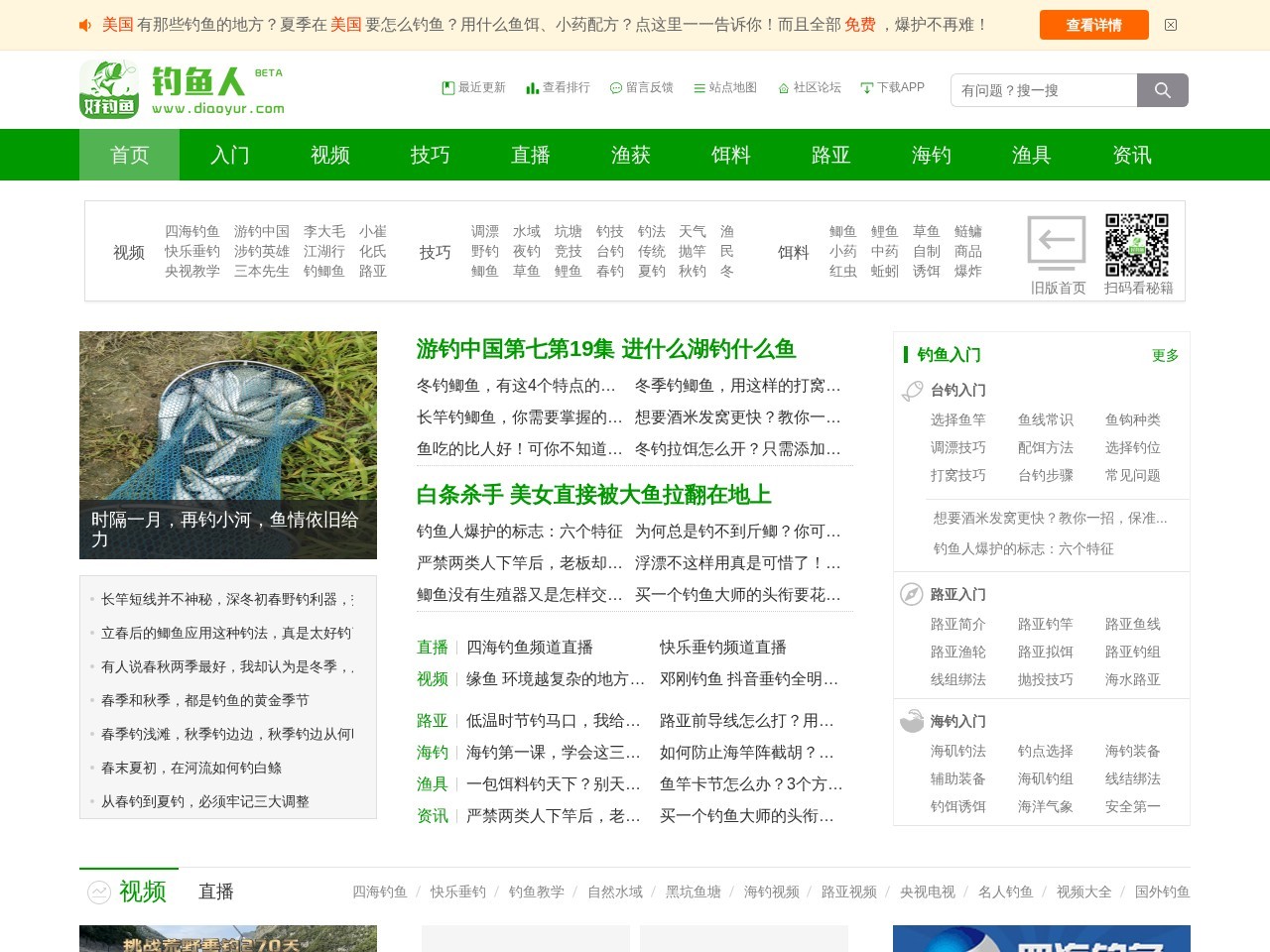The height and width of the screenshot is (952, 1270).
Task: Click 下载APP download link
Action: [x=892, y=87]
